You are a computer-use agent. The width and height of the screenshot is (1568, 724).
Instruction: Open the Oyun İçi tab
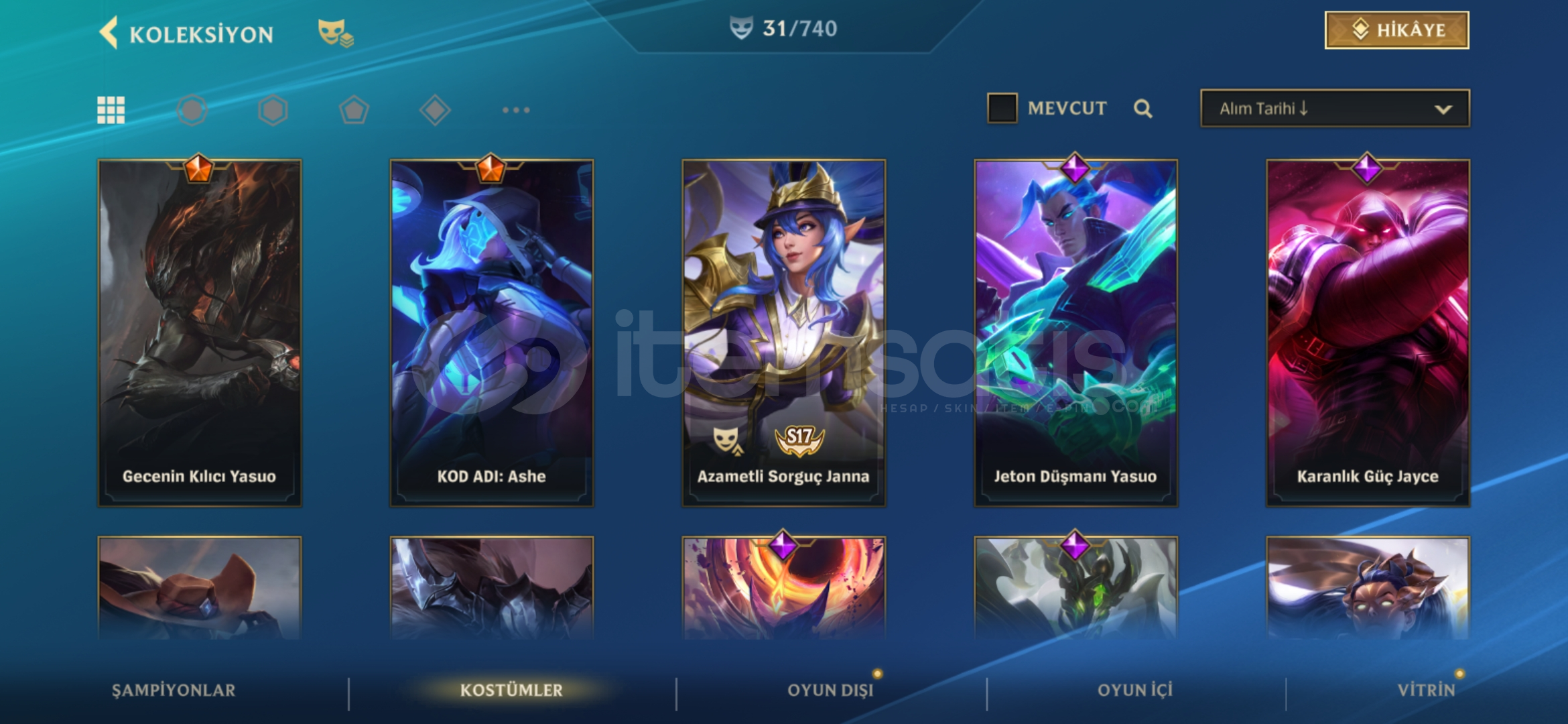point(1135,690)
